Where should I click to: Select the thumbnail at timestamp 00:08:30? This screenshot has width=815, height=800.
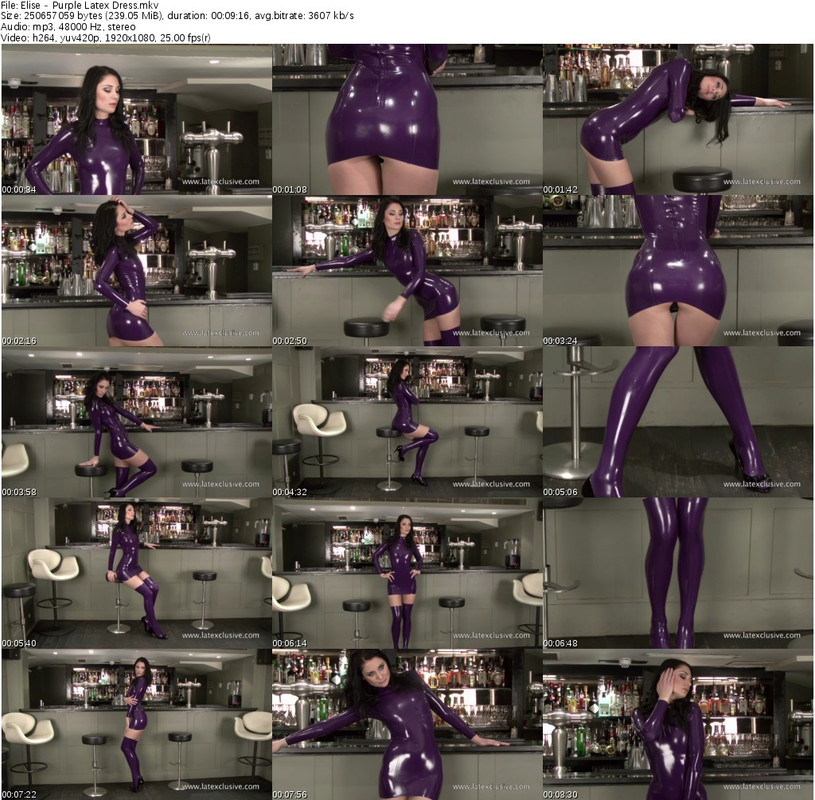pos(678,725)
